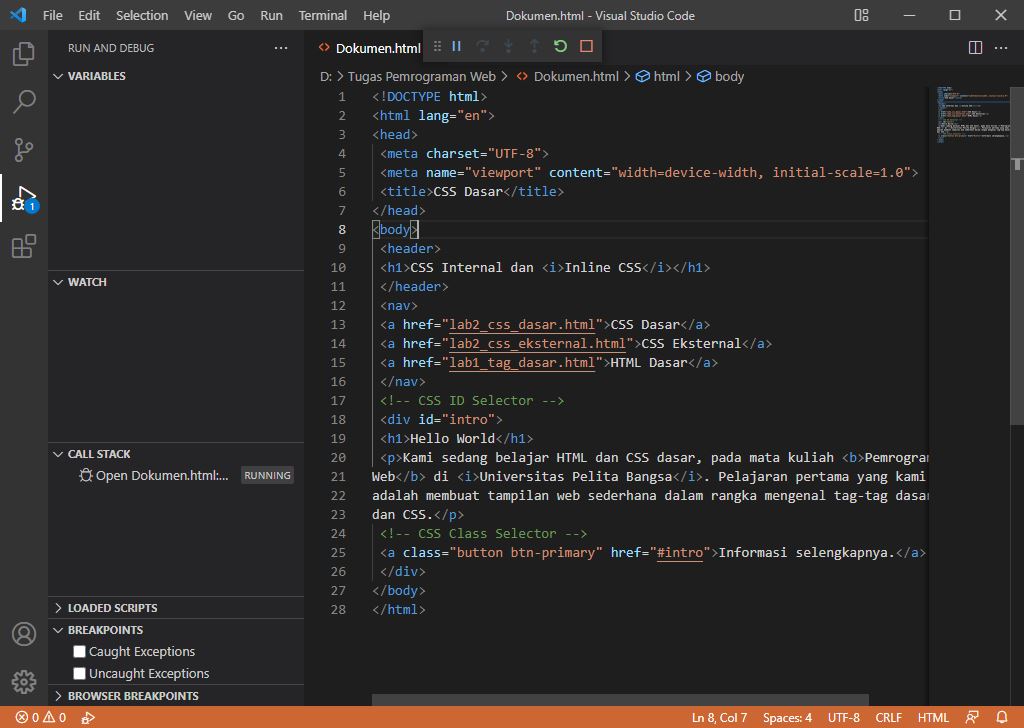Click line number 17 in the gutter
The width and height of the screenshot is (1024, 728).
(x=338, y=400)
